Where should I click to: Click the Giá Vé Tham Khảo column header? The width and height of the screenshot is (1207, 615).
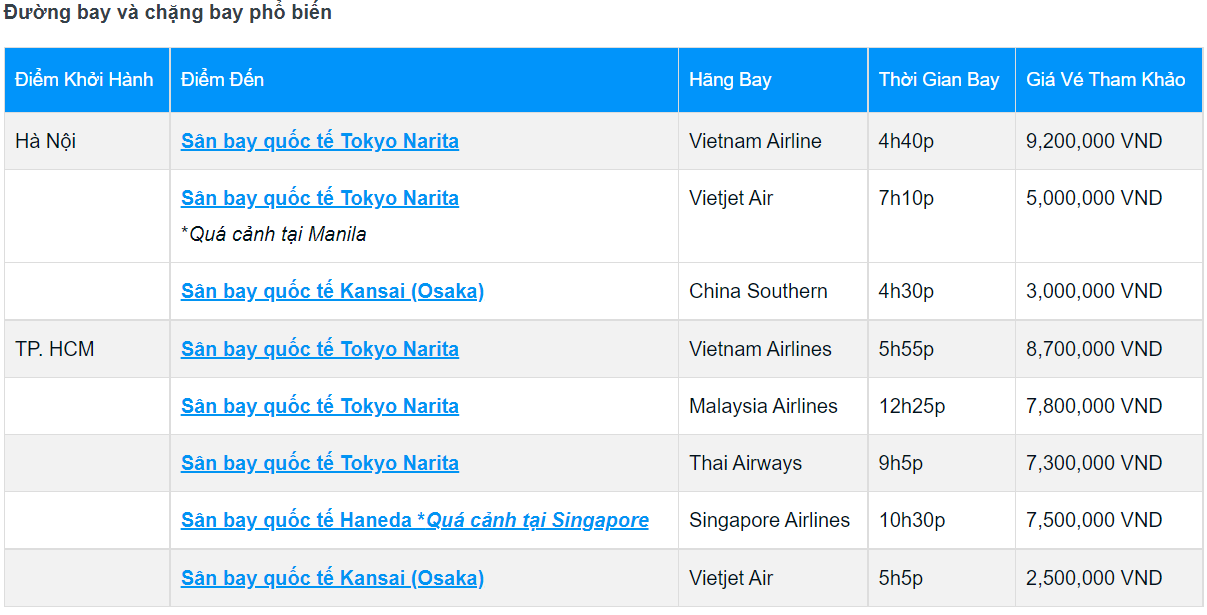tap(1105, 80)
